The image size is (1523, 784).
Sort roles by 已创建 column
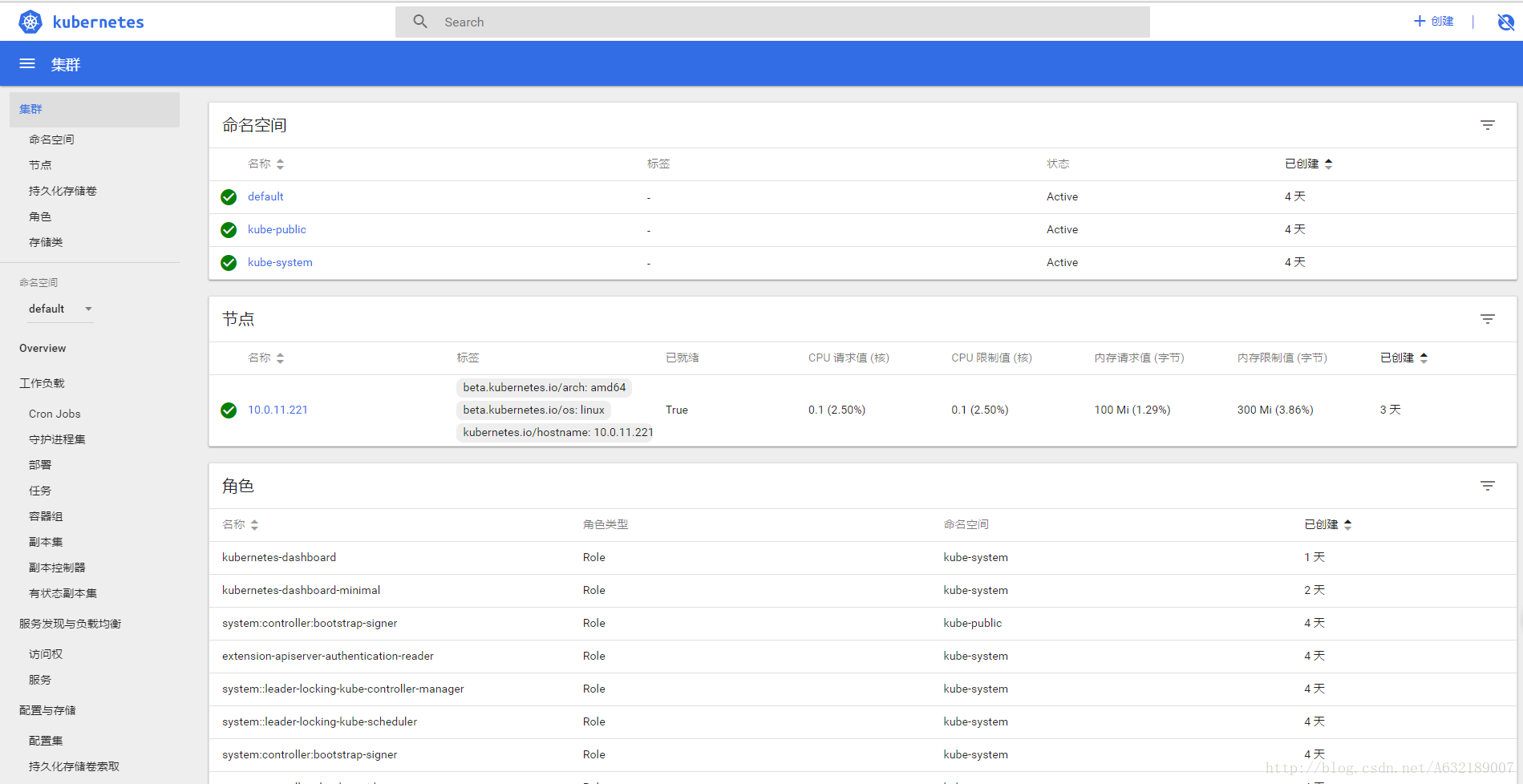click(1327, 524)
